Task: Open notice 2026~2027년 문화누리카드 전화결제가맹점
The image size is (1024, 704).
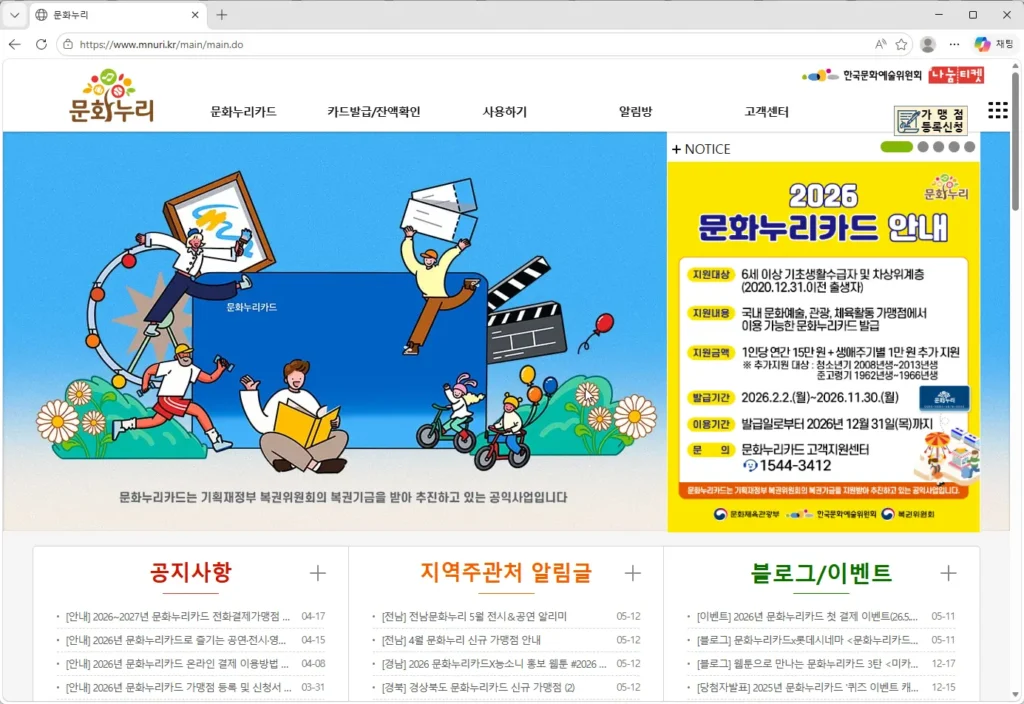Action: (178, 616)
